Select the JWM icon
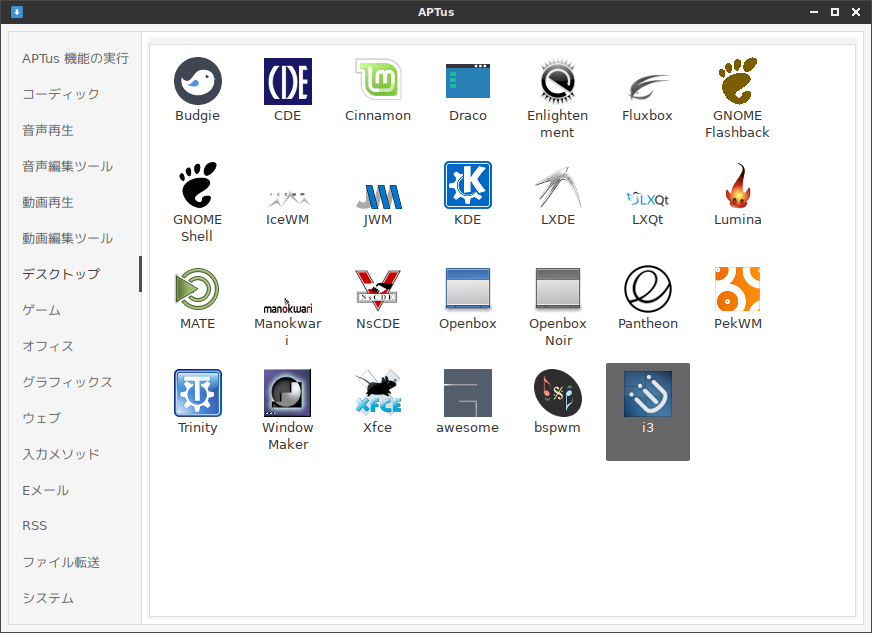This screenshot has height=633, width=872. [378, 196]
